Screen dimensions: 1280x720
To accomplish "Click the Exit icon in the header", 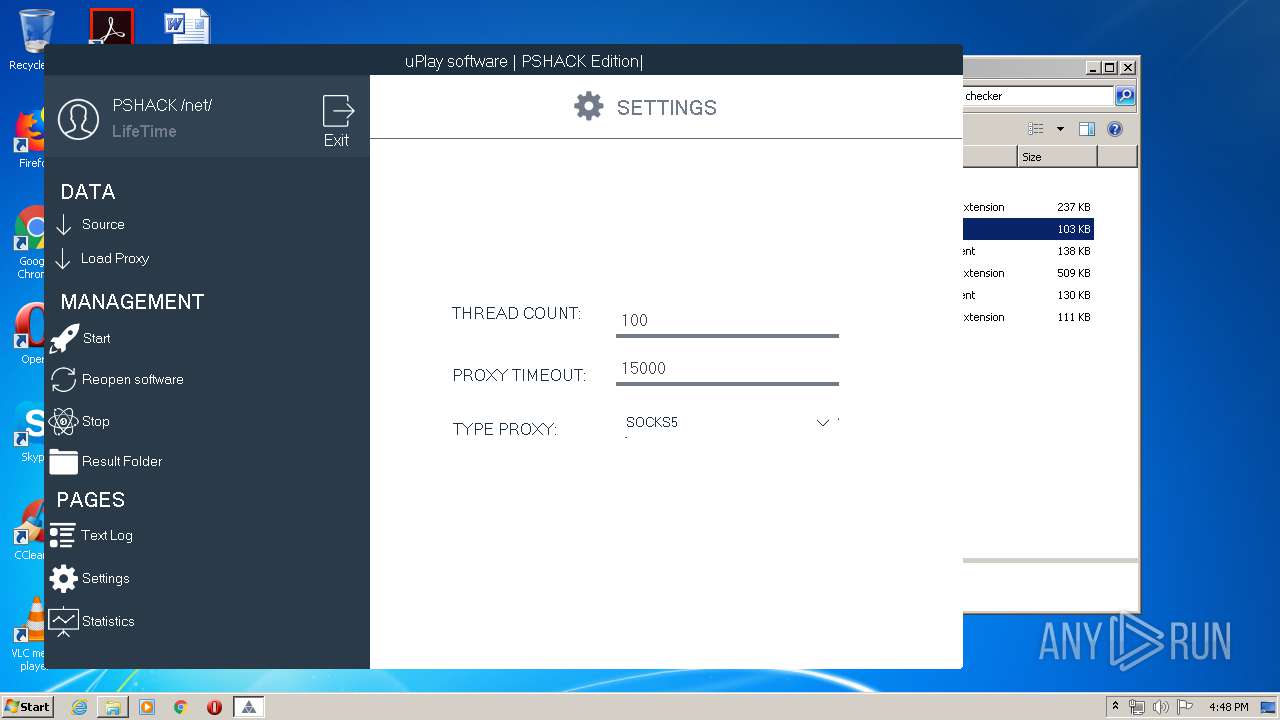I will (x=338, y=111).
